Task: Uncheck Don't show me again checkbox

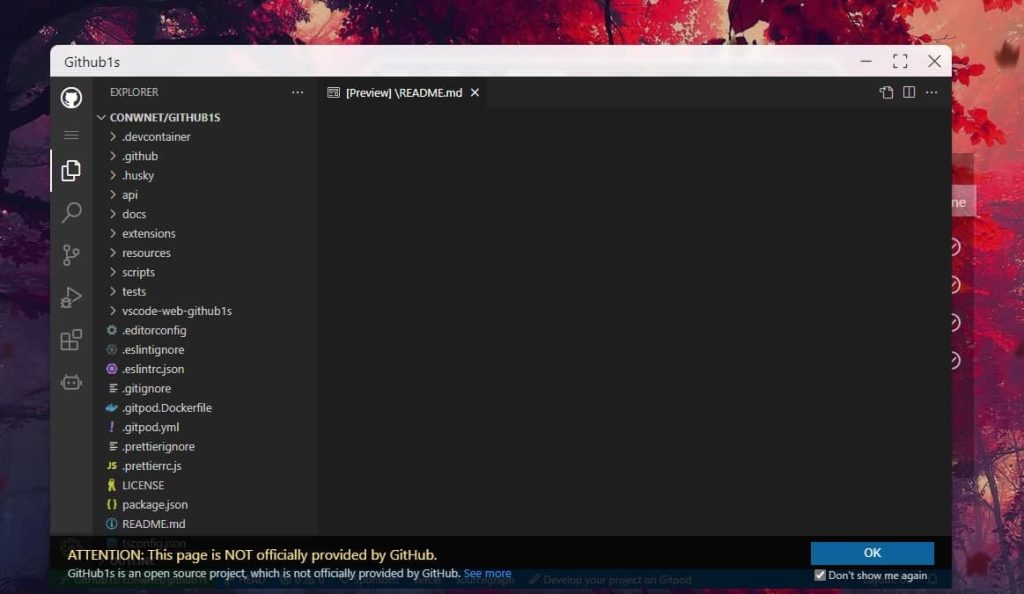Action: click(820, 575)
